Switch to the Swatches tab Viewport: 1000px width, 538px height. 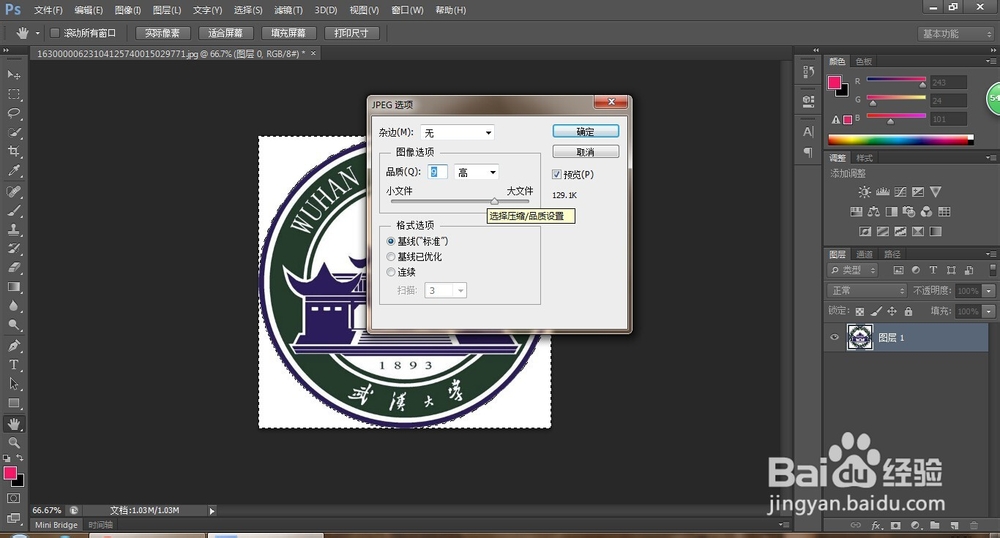coord(864,61)
